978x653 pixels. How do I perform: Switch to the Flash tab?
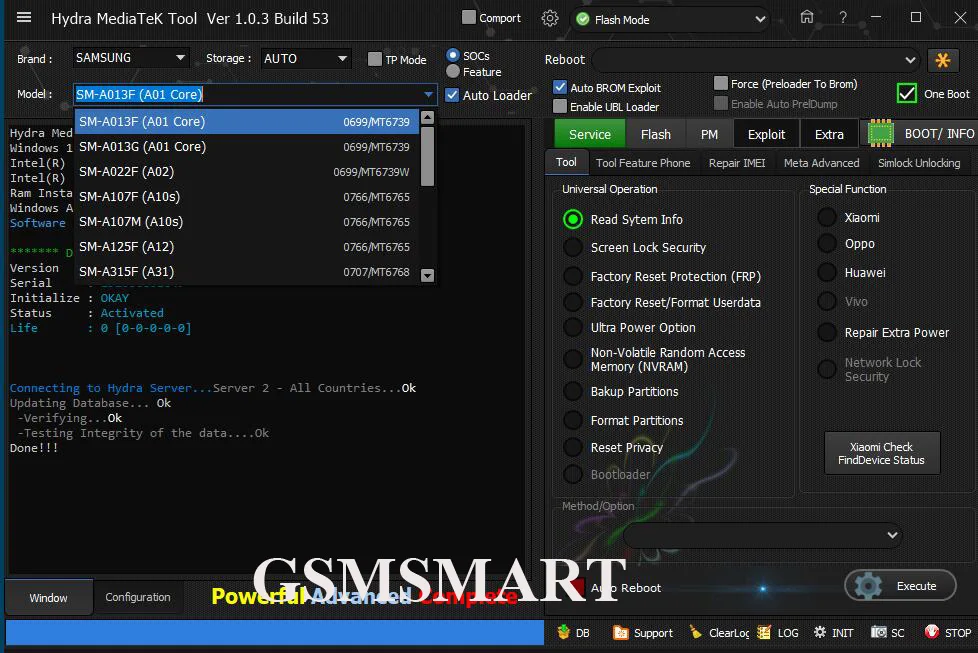[656, 134]
